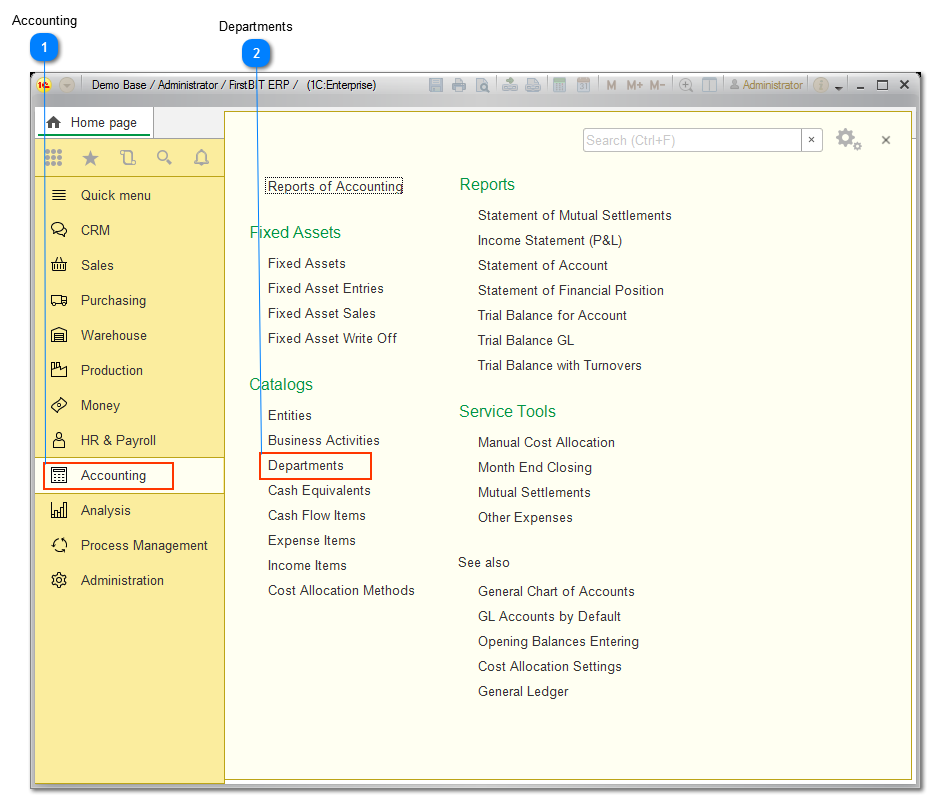
Task: Click the zoom magnifier icon in the toolbar
Action: point(686,85)
